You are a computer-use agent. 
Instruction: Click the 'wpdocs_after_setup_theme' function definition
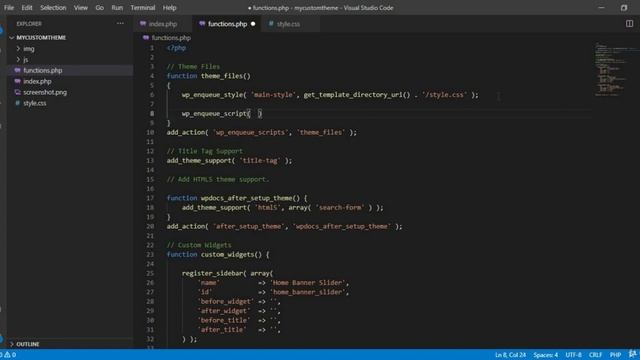[x=247, y=198]
